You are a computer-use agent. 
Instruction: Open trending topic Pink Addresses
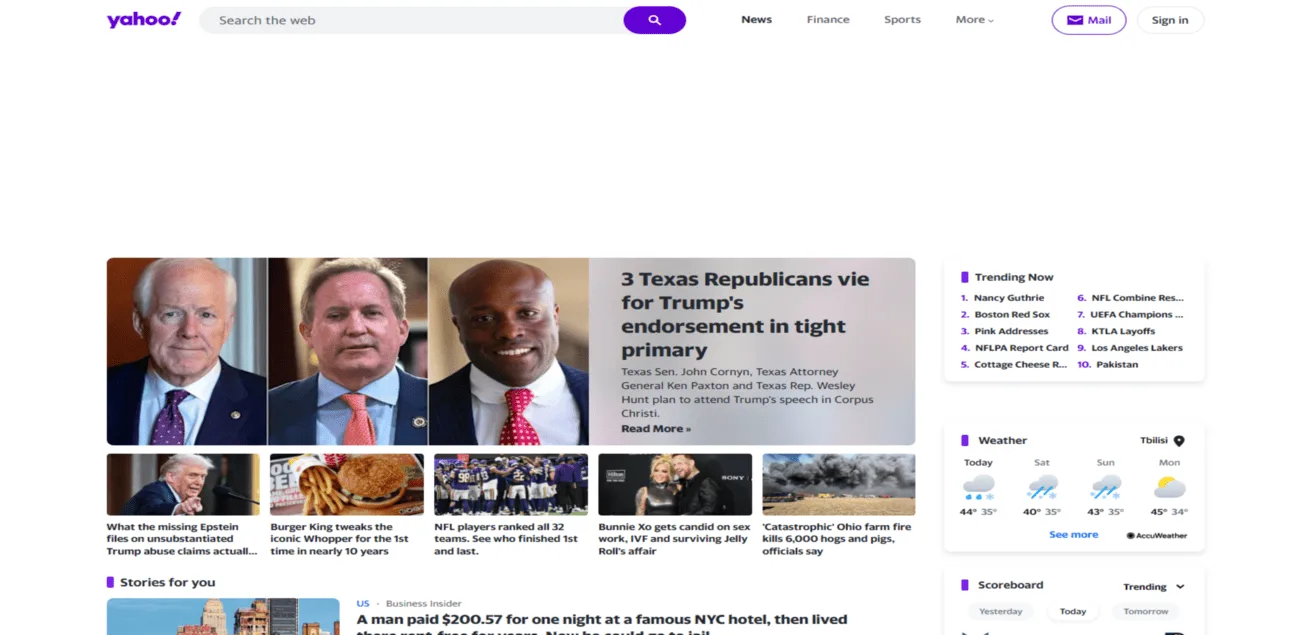[x=1011, y=331]
